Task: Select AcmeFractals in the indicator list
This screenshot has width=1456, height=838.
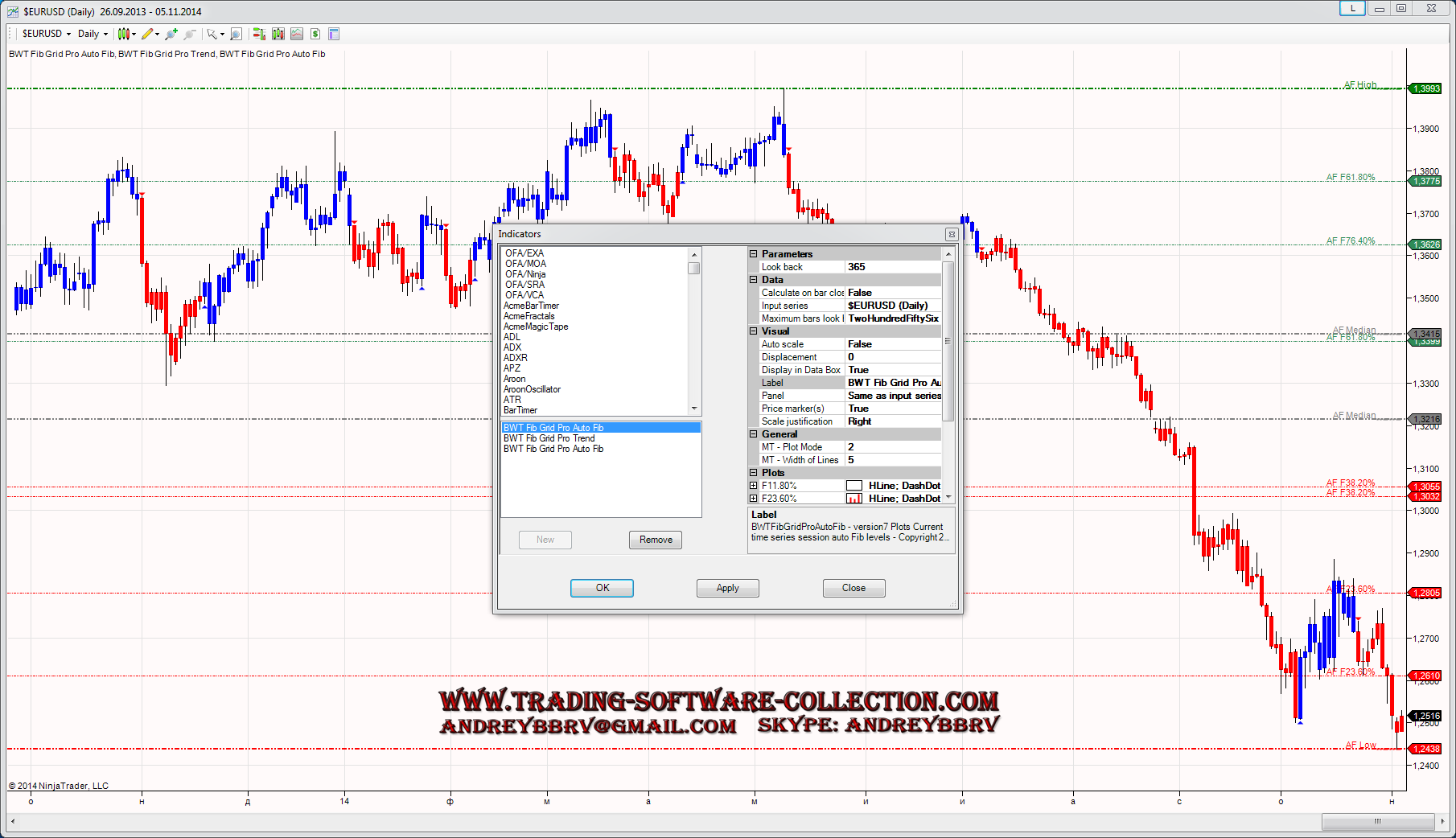Action: pyautogui.click(x=529, y=316)
